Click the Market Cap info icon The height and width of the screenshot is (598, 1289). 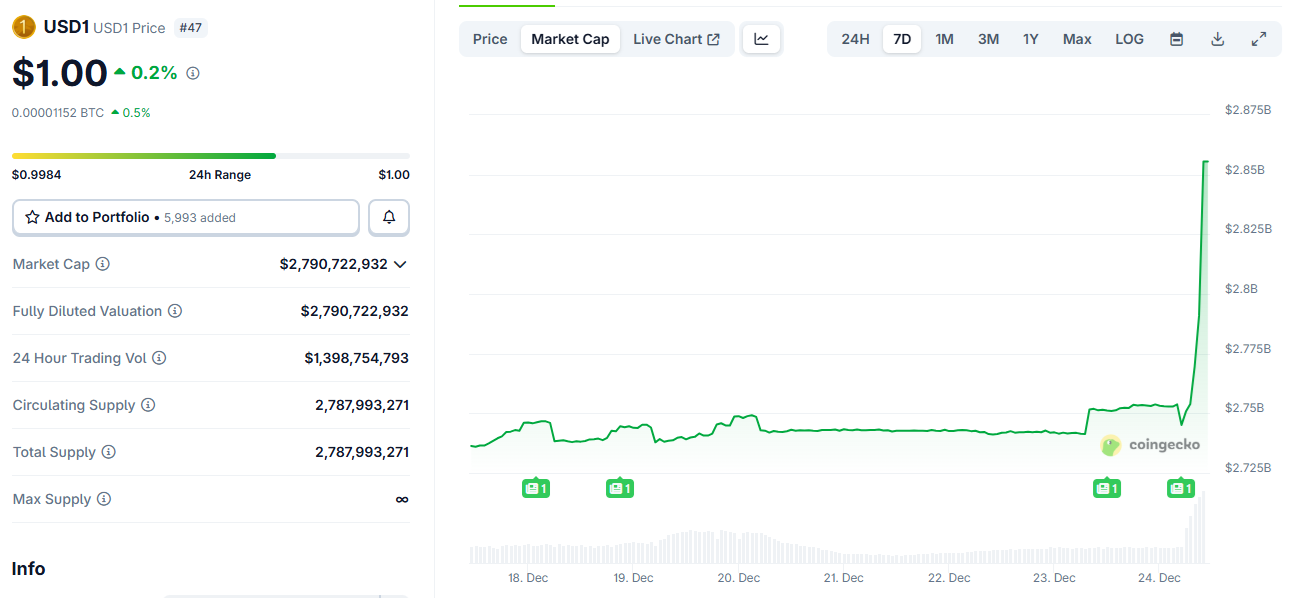[102, 263]
